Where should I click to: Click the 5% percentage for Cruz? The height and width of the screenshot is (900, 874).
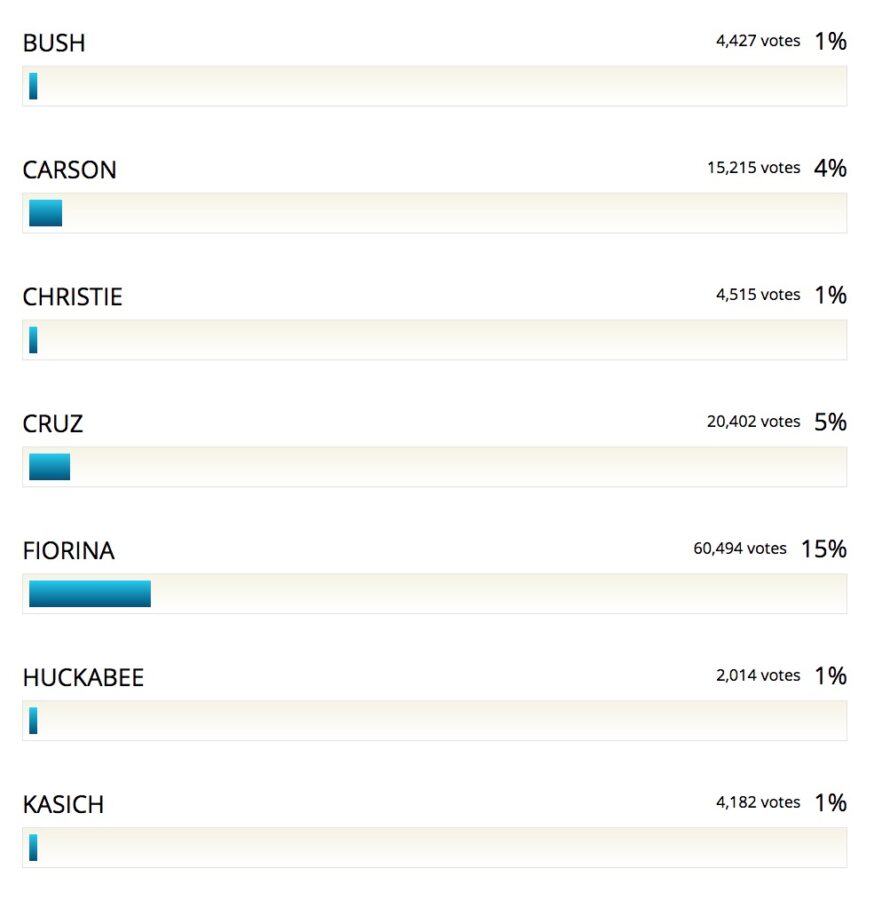pos(830,422)
